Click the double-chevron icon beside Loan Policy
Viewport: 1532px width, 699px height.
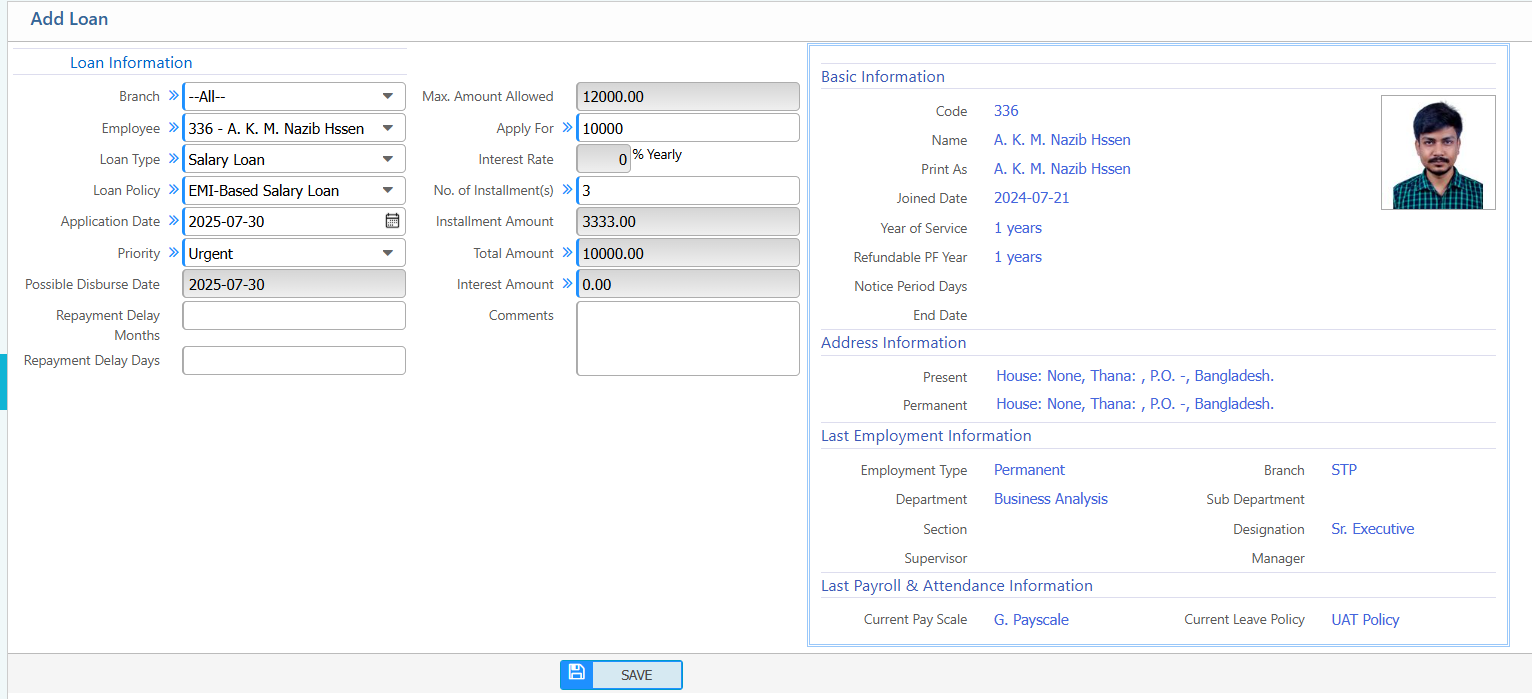[173, 190]
